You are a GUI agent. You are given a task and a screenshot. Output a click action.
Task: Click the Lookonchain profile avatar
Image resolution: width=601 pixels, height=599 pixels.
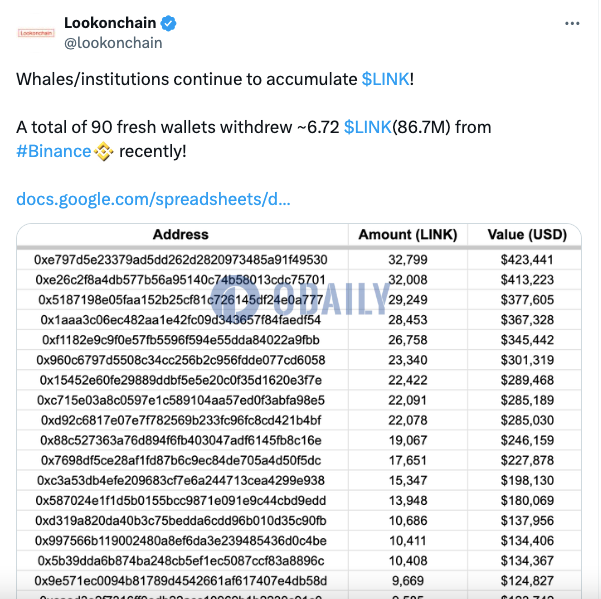tap(36, 33)
